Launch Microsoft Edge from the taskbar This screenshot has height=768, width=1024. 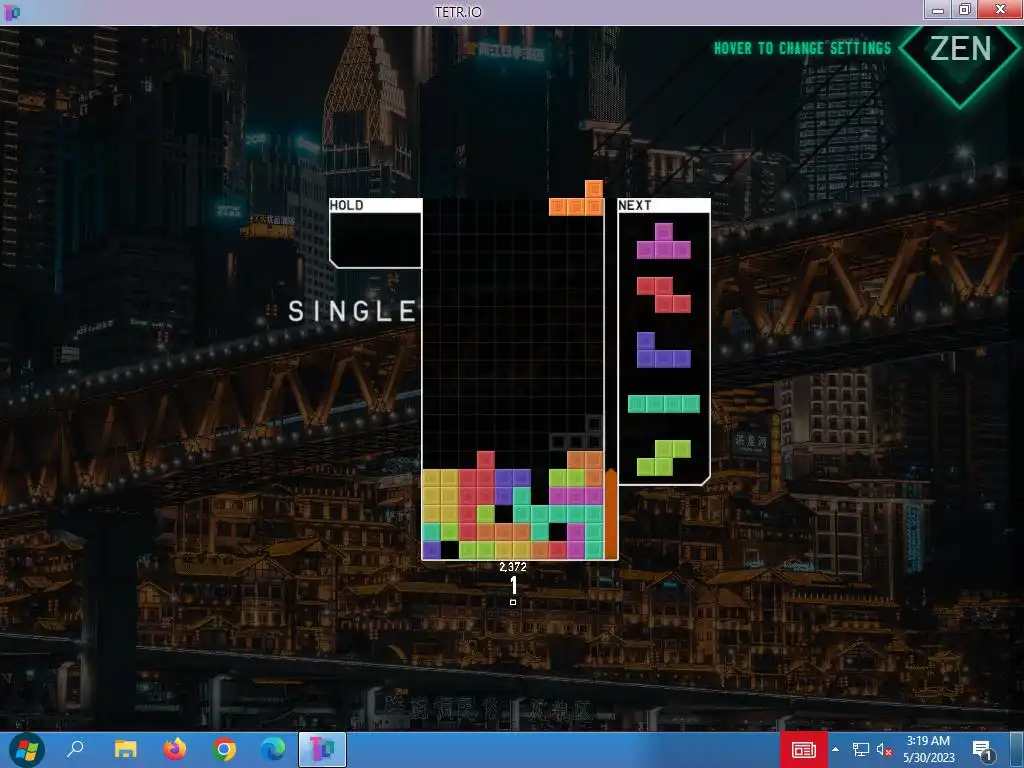[x=273, y=749]
